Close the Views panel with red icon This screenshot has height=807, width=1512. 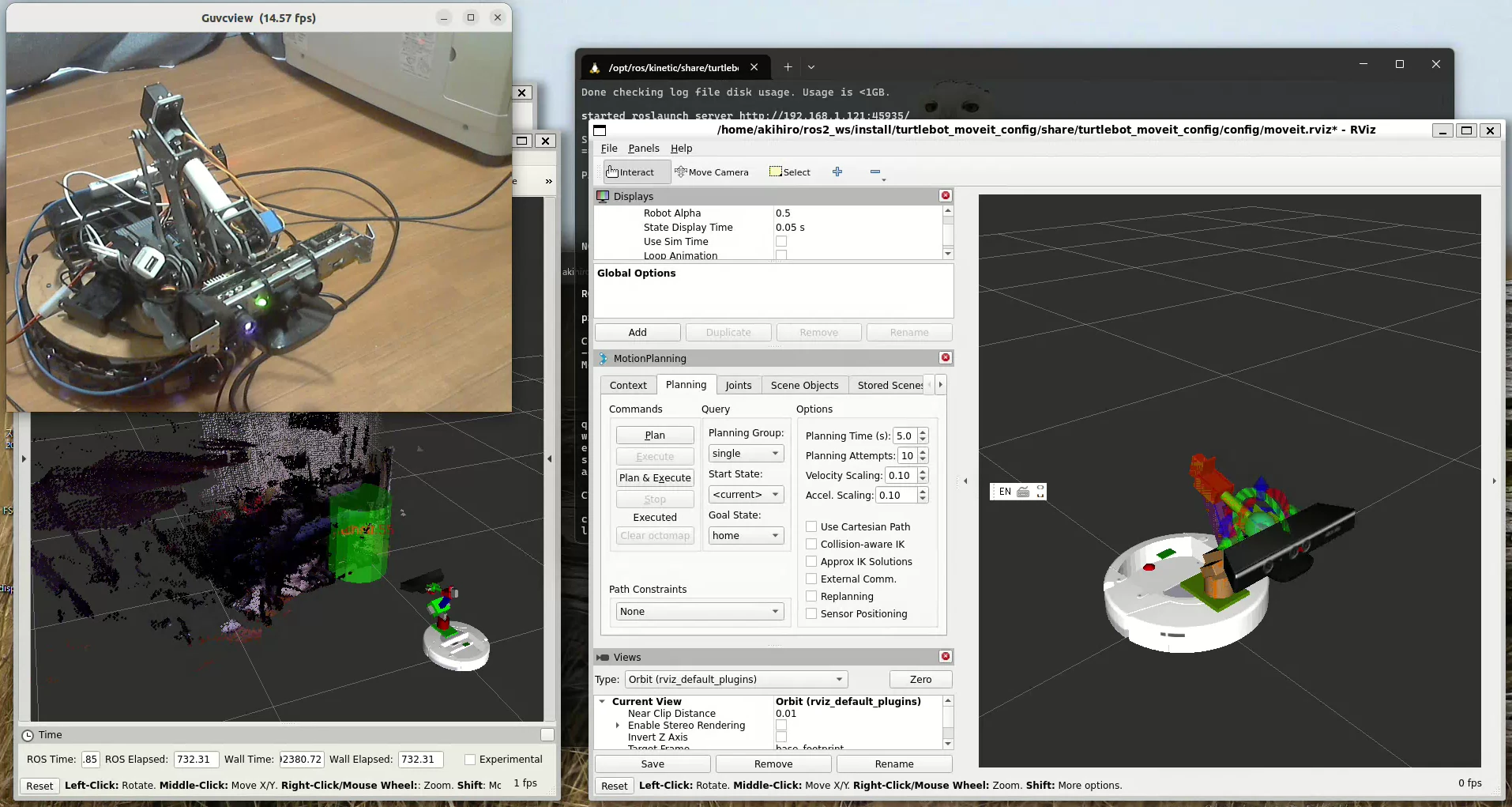tap(946, 657)
